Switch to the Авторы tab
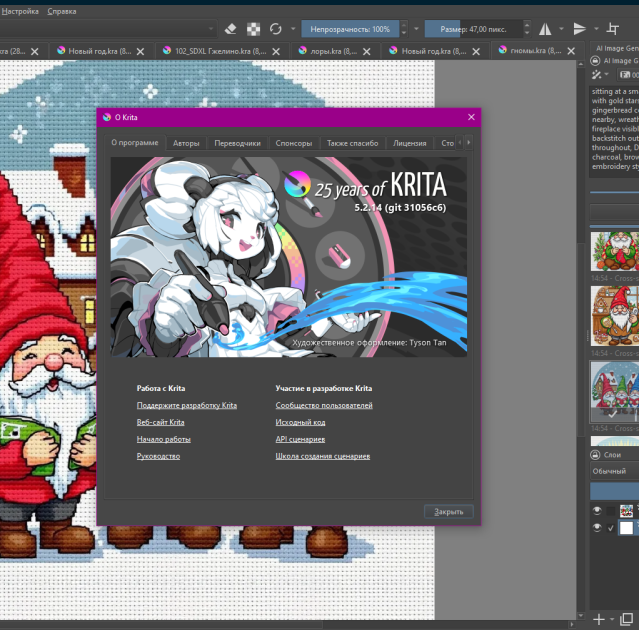Viewport: 639px width, 630px height. [186, 143]
